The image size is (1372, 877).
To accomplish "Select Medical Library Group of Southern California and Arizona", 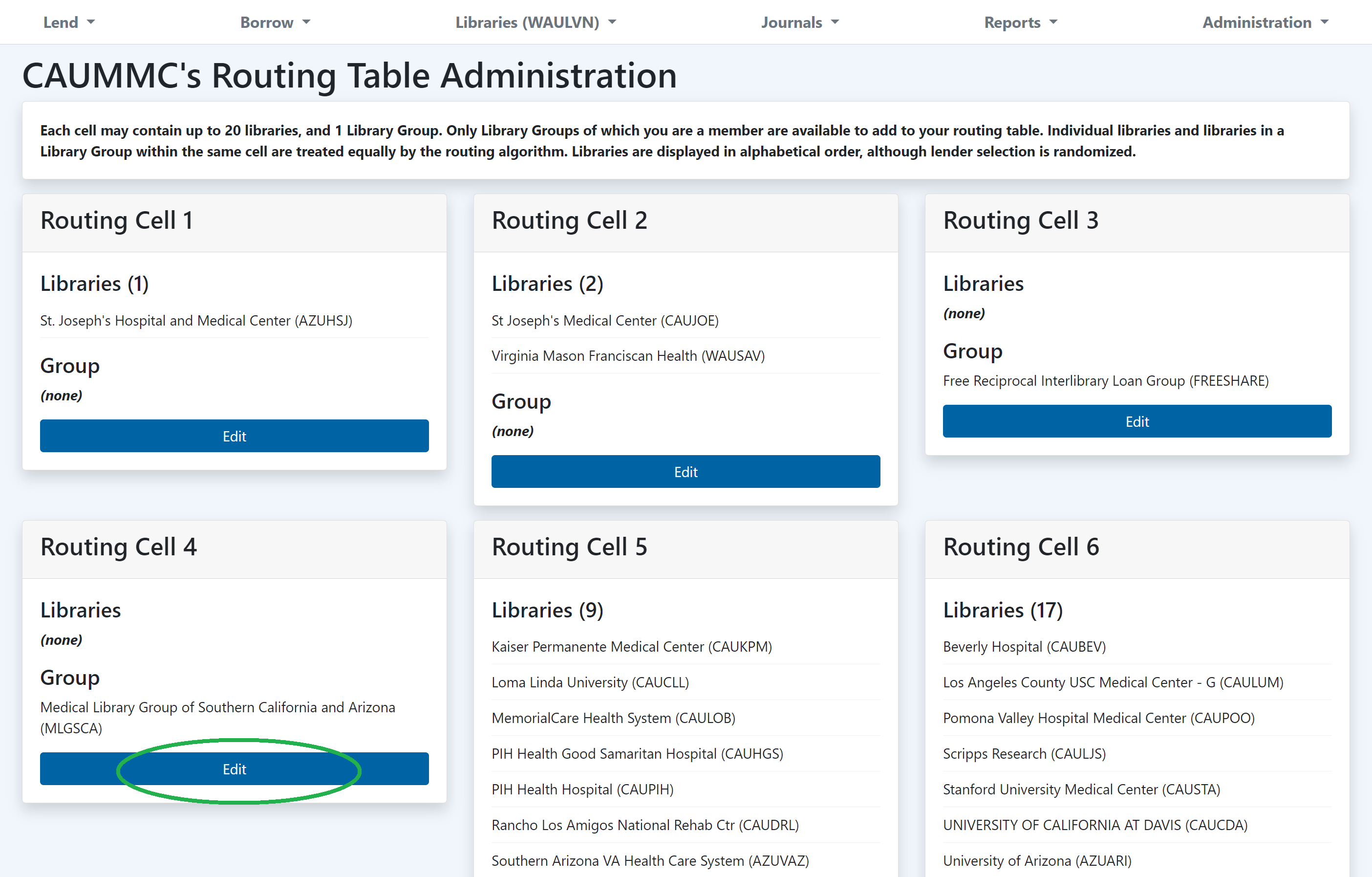I will tap(217, 717).
